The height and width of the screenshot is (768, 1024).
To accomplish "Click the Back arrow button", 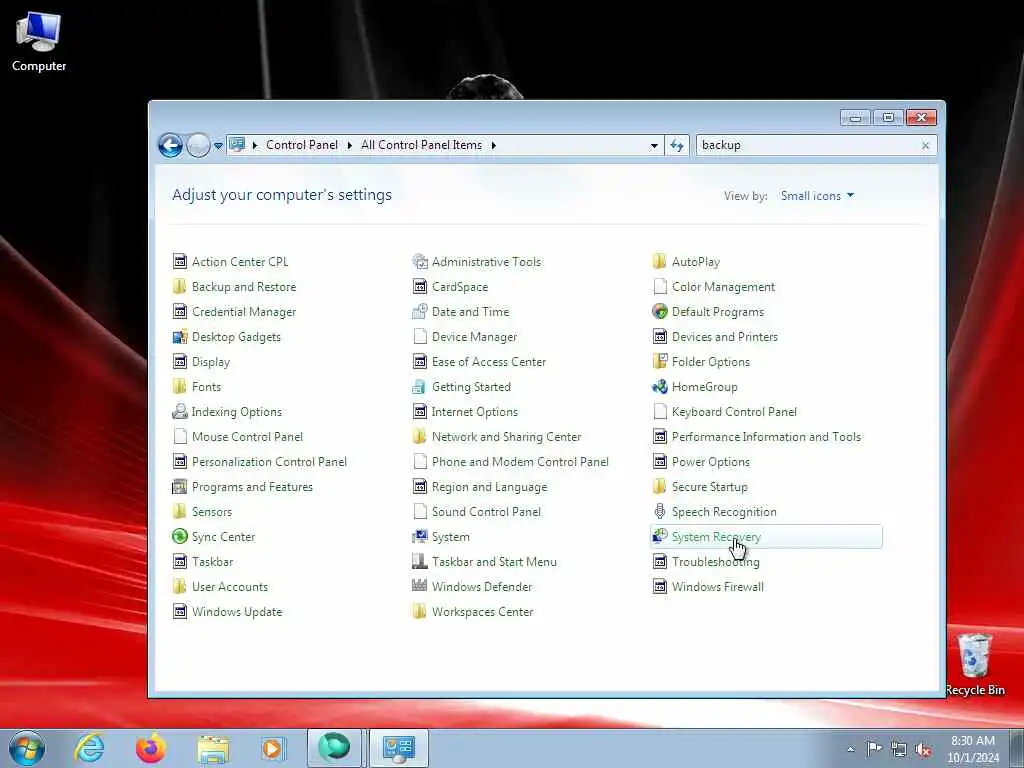I will [170, 145].
